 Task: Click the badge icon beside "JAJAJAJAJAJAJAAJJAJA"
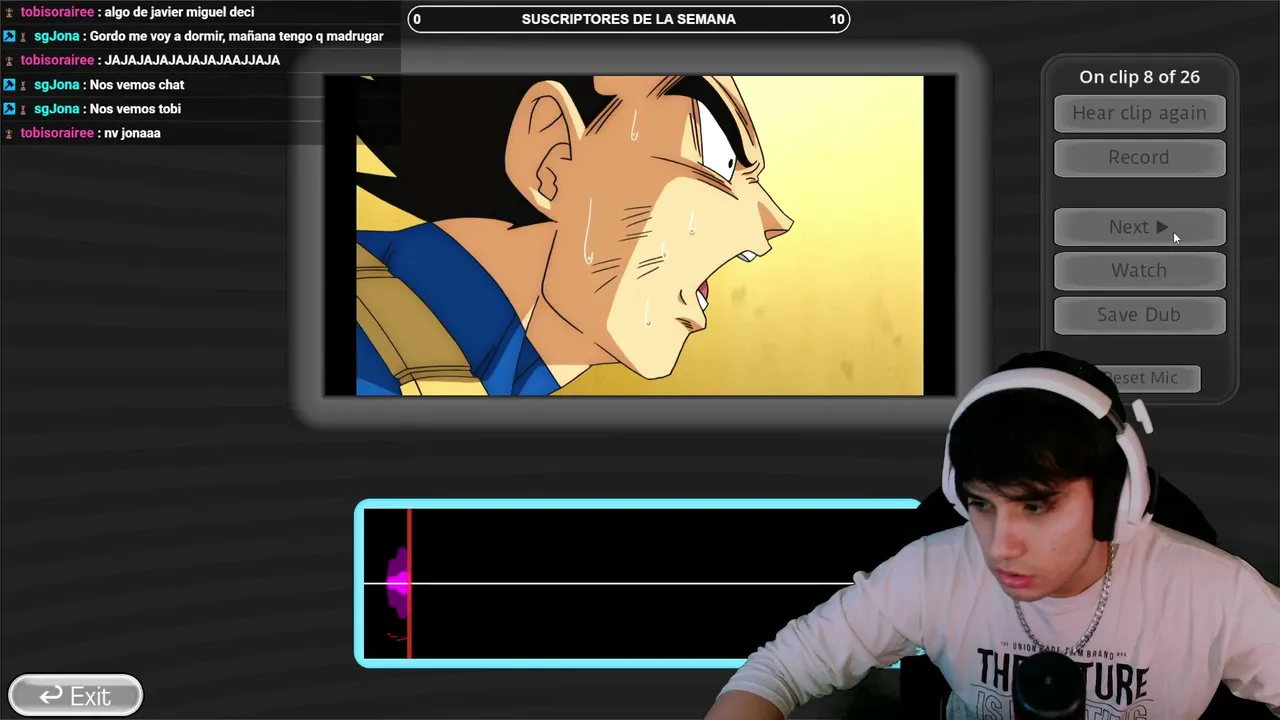pyautogui.click(x=9, y=60)
